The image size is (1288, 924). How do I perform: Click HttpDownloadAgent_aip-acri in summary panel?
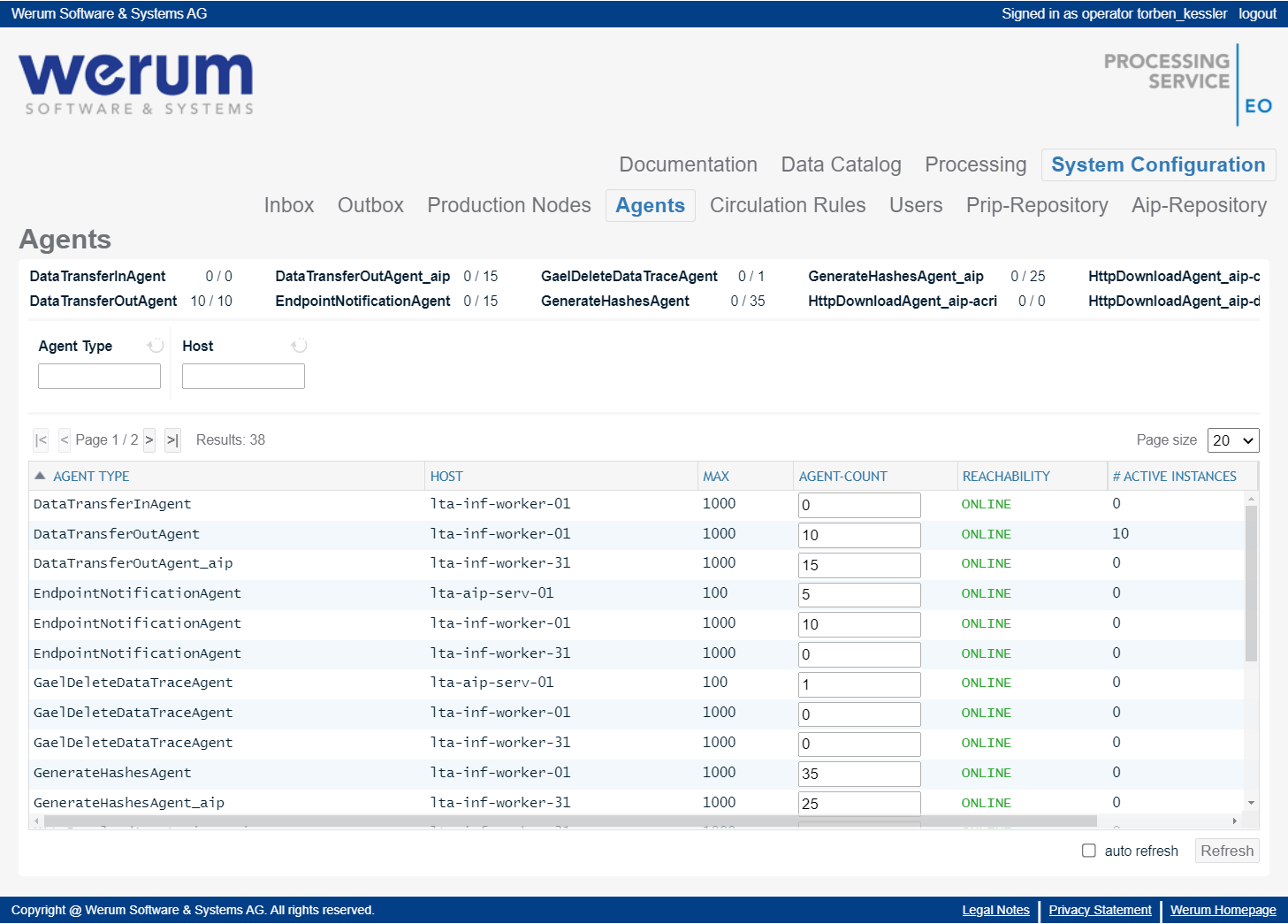click(x=903, y=301)
